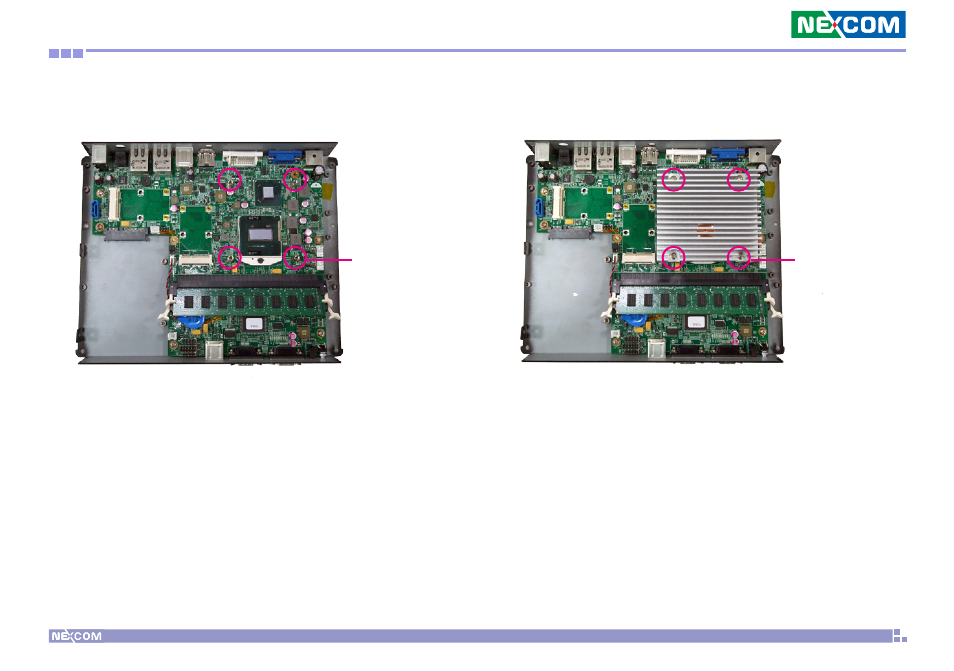
Task: Click the three purple squares in the header
Action: pos(66,52)
